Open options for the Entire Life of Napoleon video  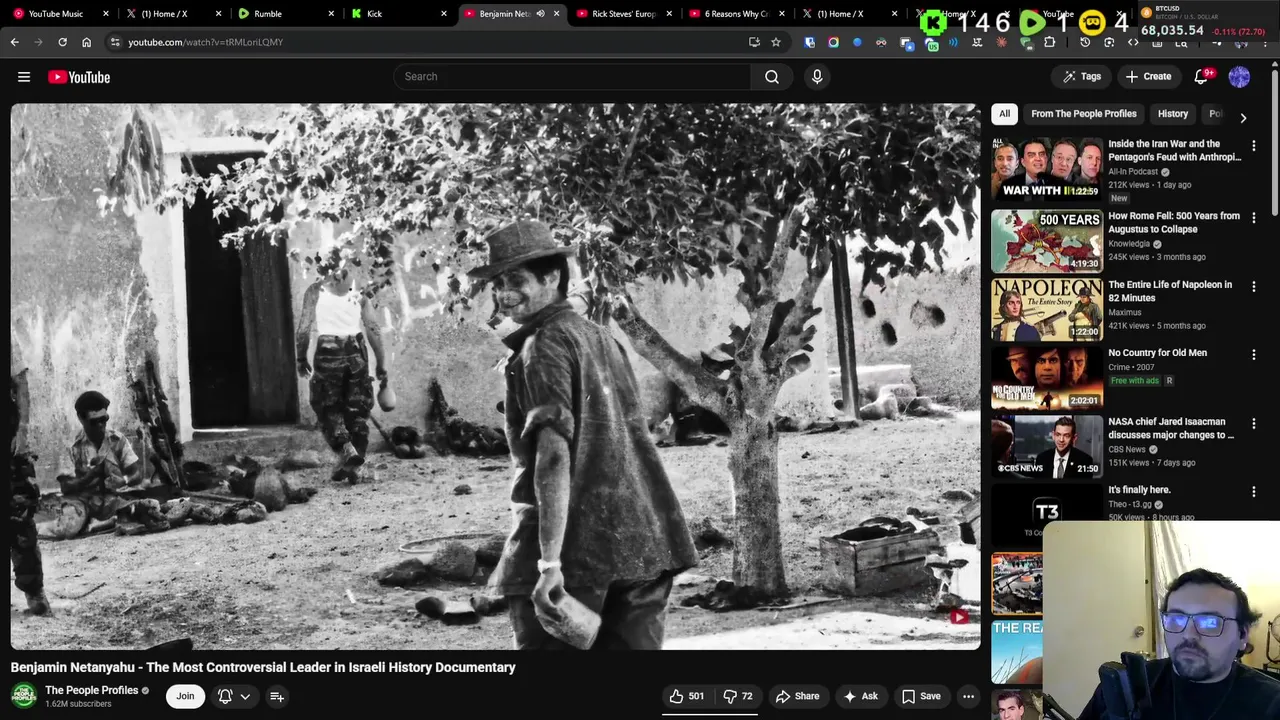[x=1254, y=287]
